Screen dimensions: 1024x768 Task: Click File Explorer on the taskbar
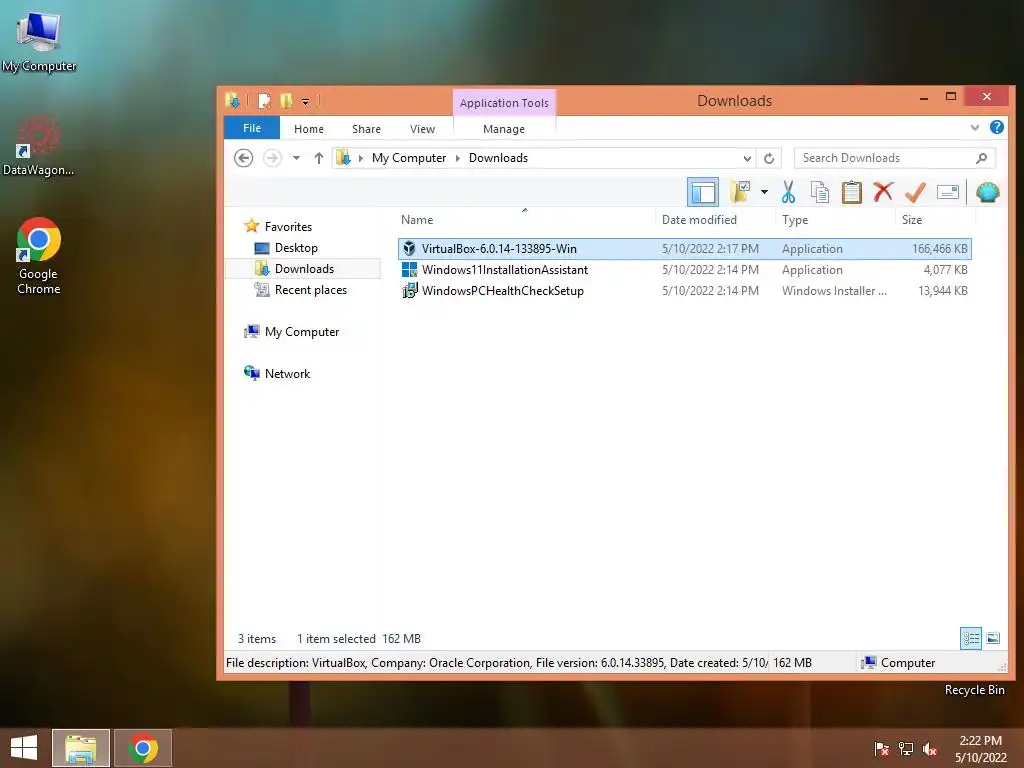(80, 748)
